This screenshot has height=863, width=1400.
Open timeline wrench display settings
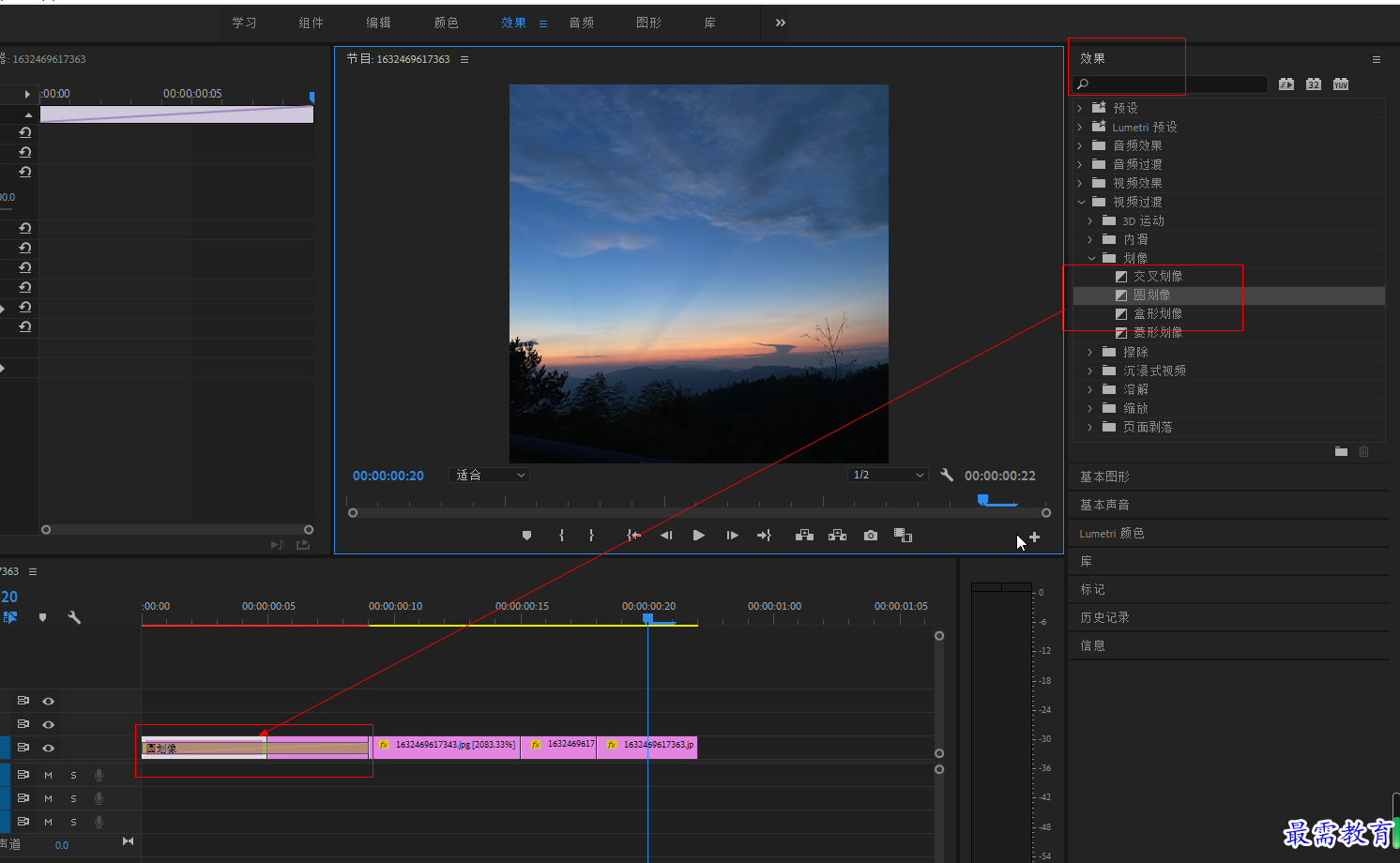[x=74, y=617]
